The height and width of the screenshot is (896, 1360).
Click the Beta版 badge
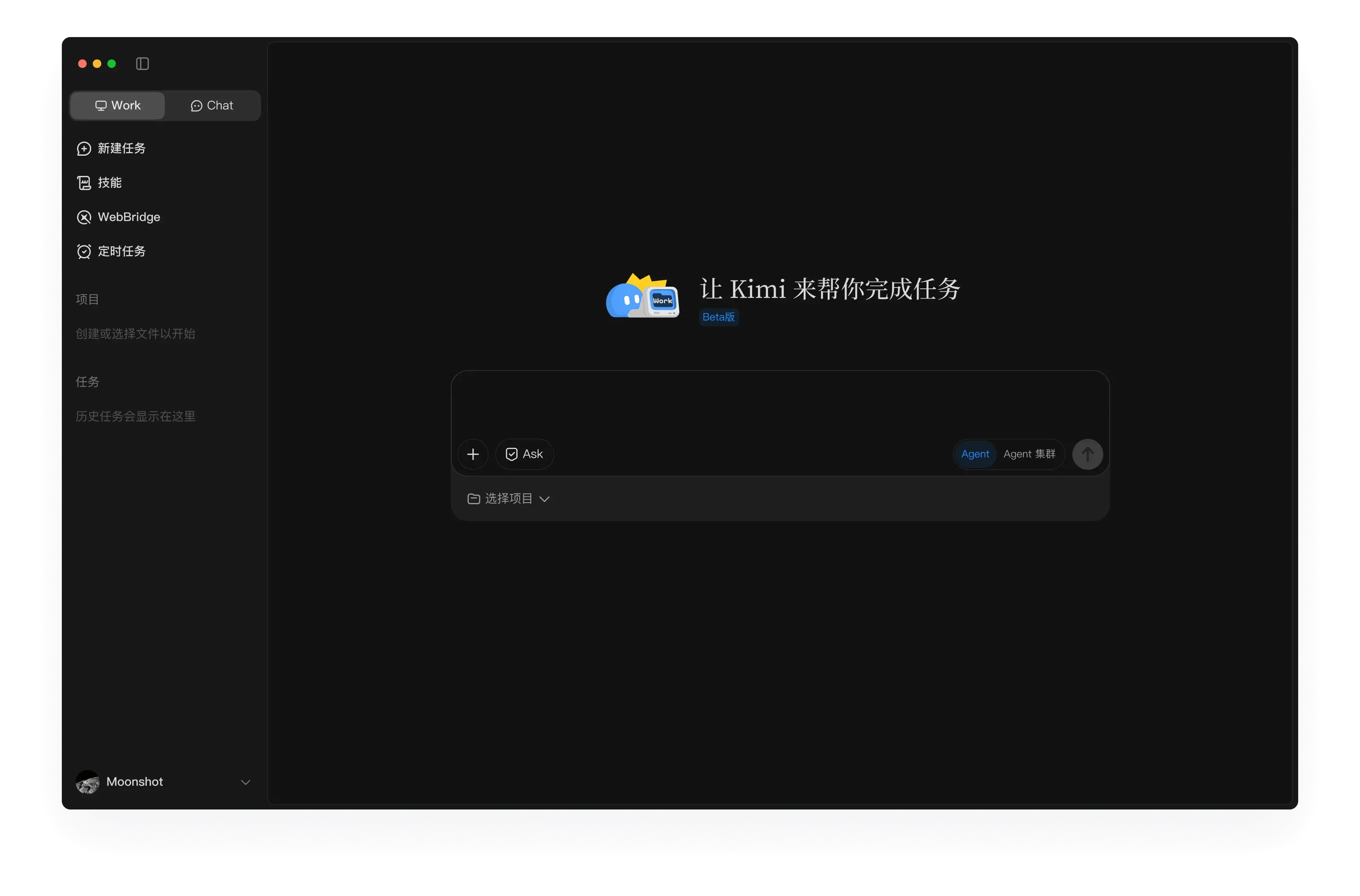coord(719,317)
